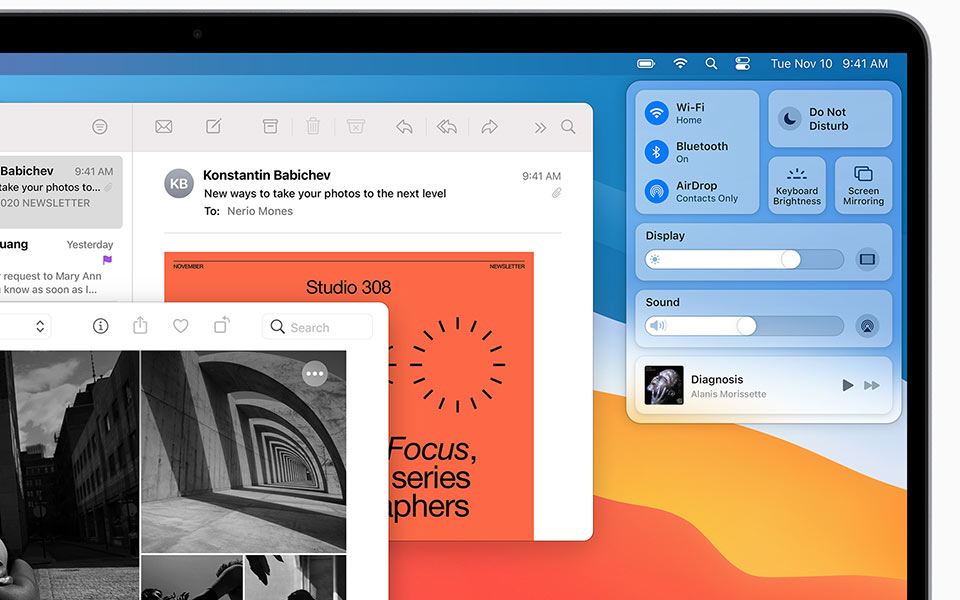Forward the email in Mail toolbar
This screenshot has height=600, width=960.
pos(489,127)
